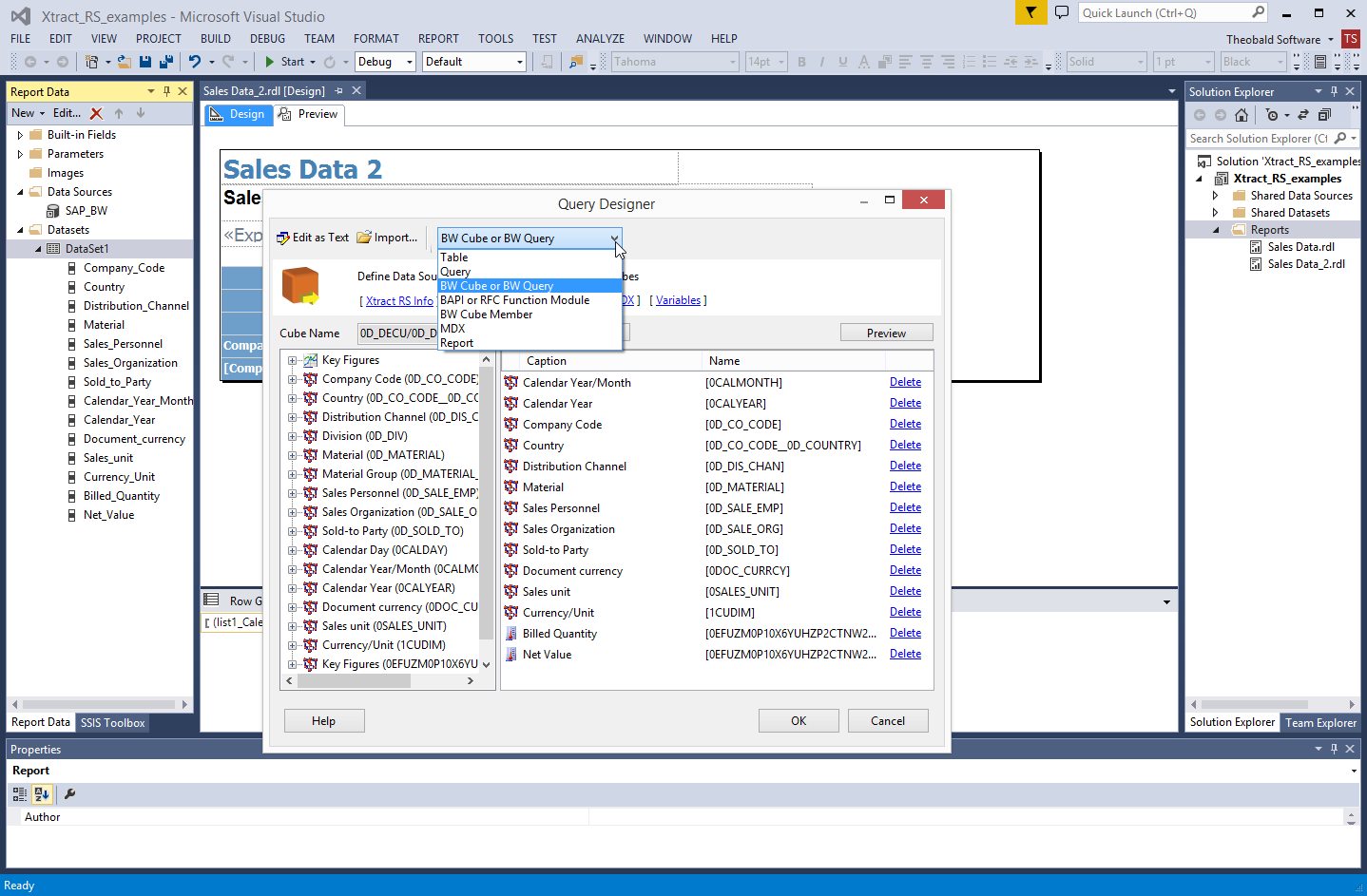
Task: Delete the Calendar Year/Month row
Action: 905,382
